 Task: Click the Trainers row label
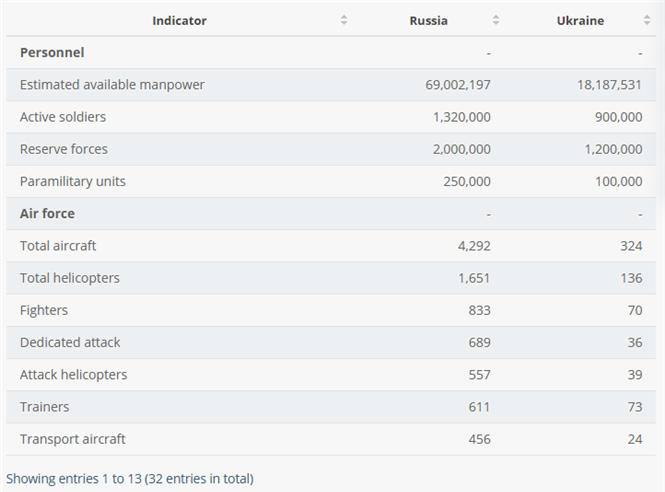[x=44, y=407]
